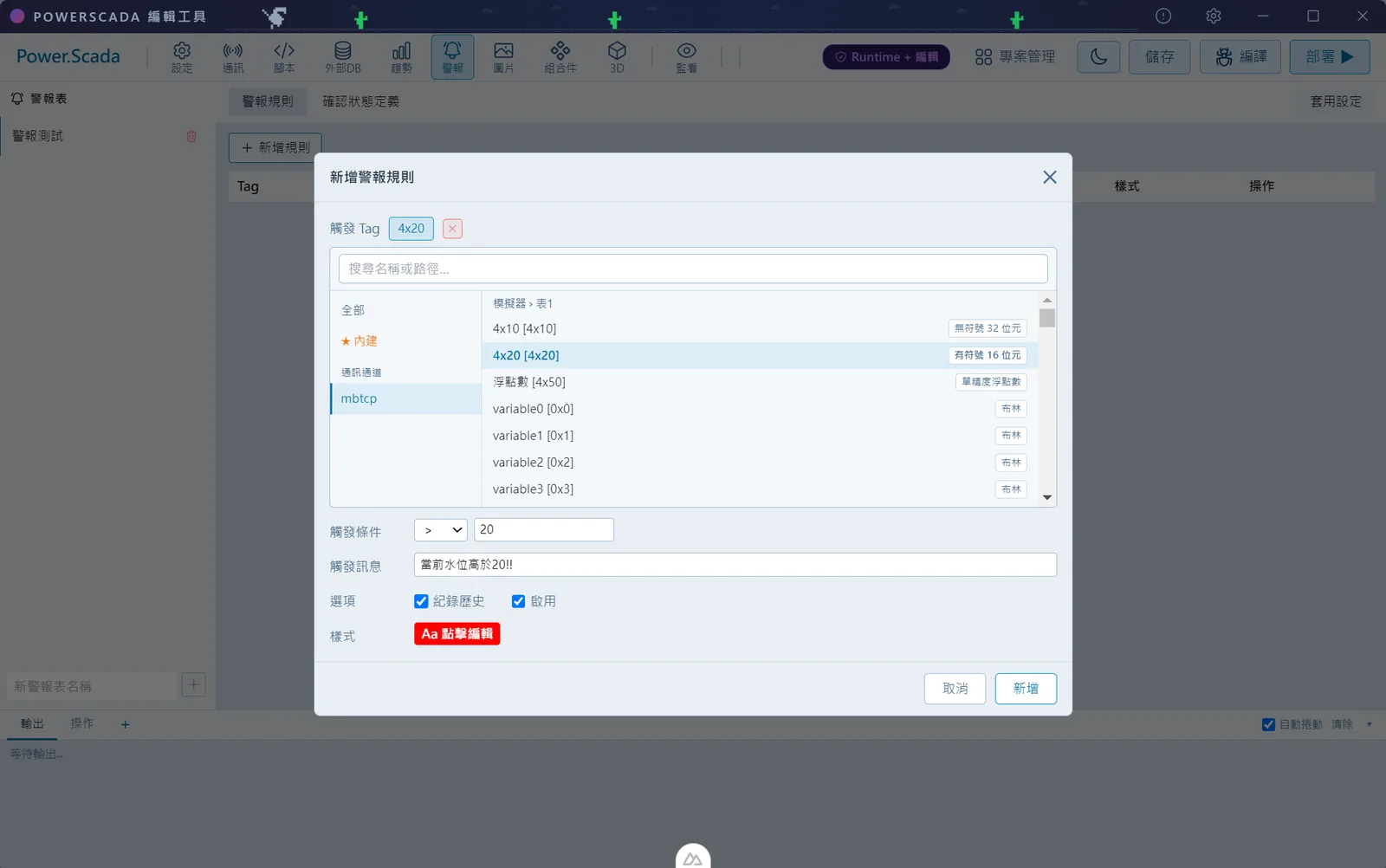Click the info icon in title bar
This screenshot has width=1386, height=868.
pyautogui.click(x=1163, y=16)
